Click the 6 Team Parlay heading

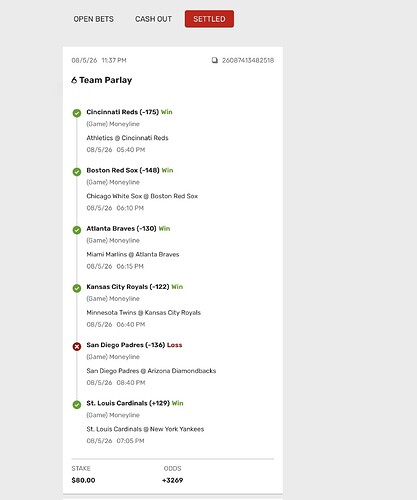click(x=102, y=80)
